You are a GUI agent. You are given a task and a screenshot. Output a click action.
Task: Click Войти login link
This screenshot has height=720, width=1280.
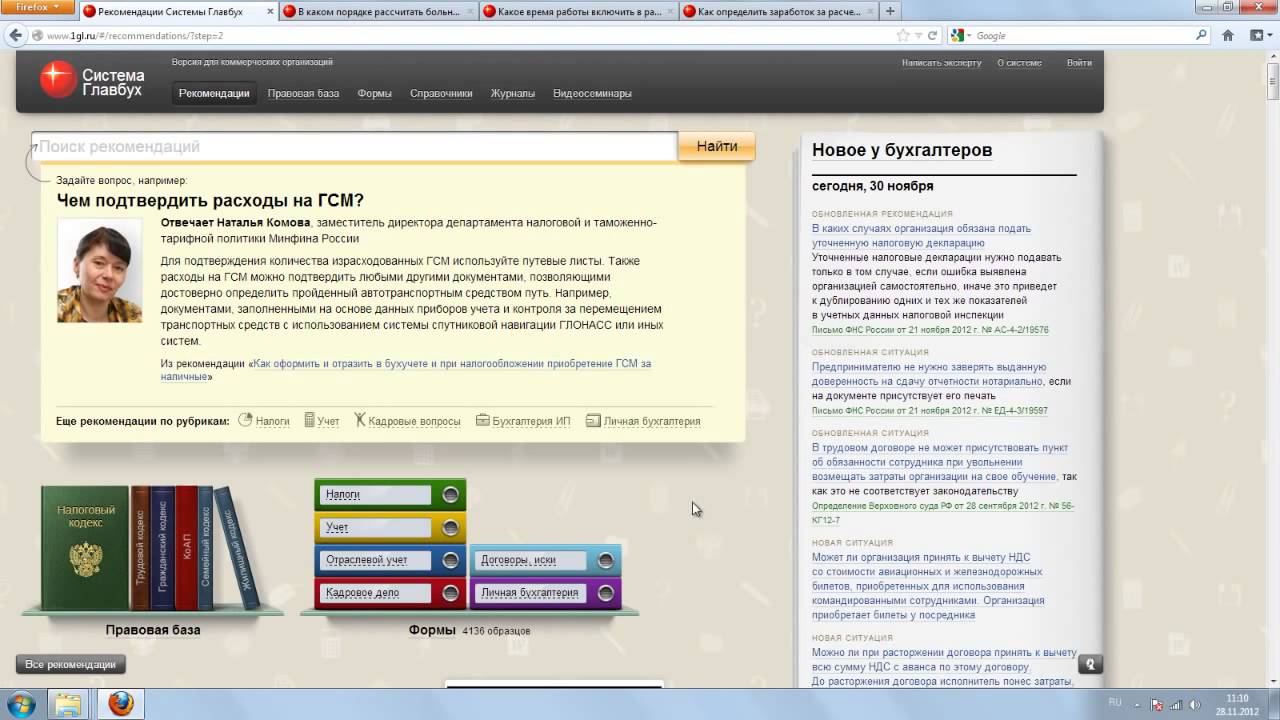pyautogui.click(x=1079, y=63)
